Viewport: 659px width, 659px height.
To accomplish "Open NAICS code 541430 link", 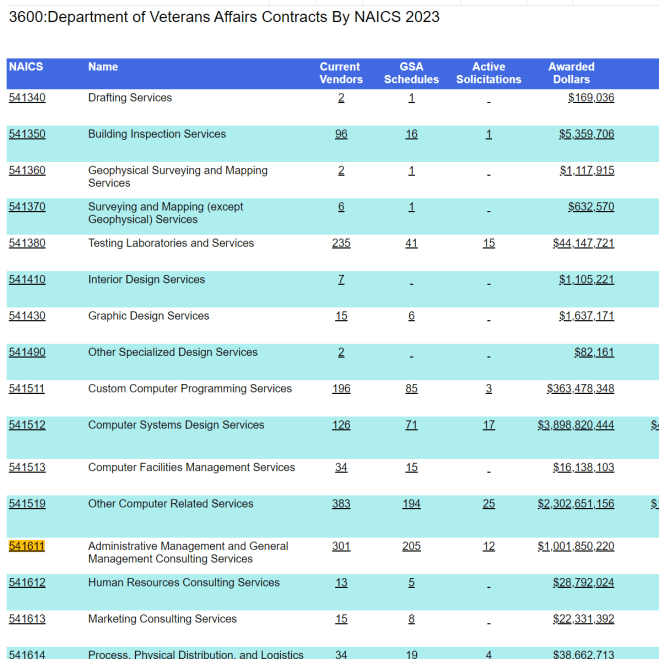I will (27, 316).
